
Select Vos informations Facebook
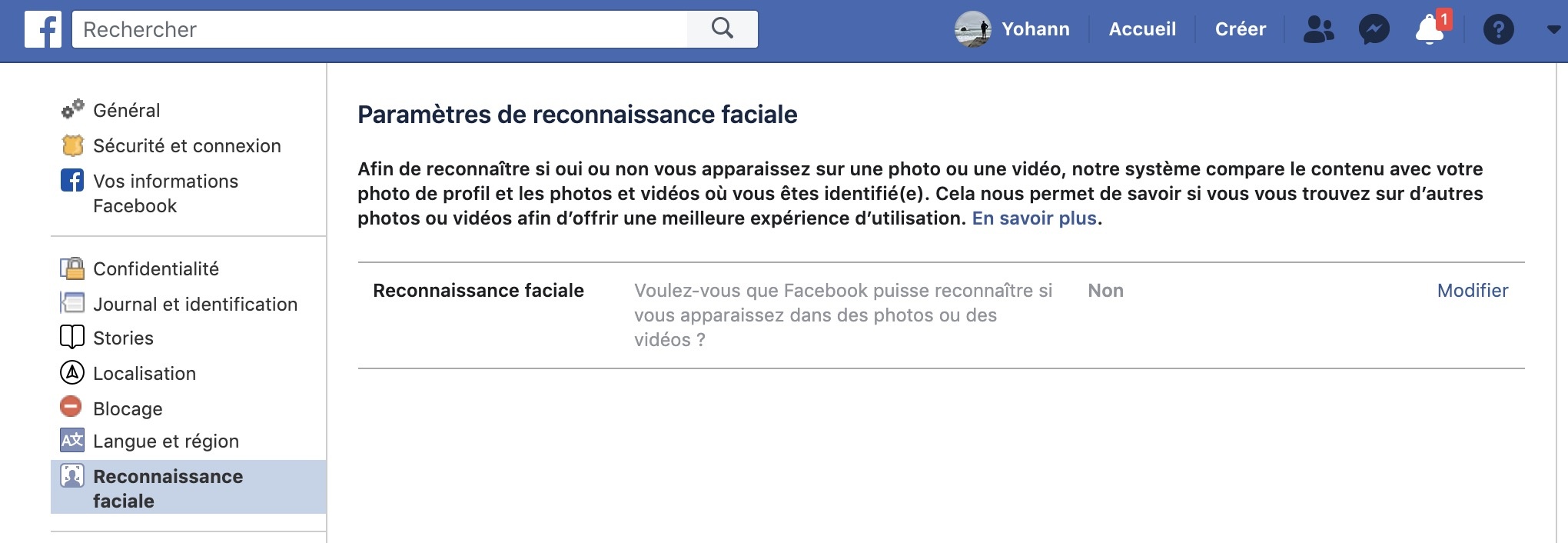(x=165, y=193)
